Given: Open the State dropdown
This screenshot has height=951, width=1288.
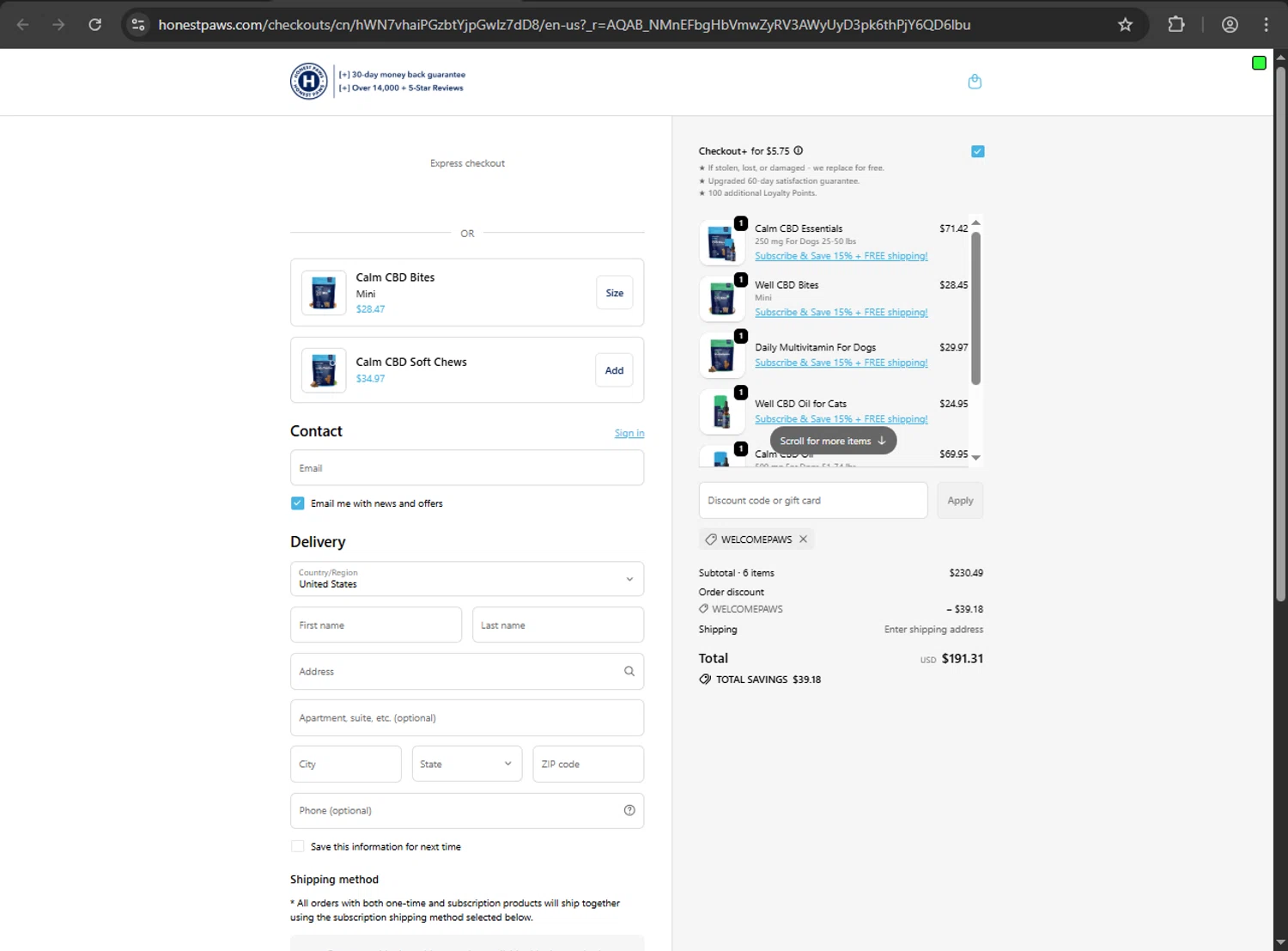Looking at the screenshot, I should (x=466, y=764).
